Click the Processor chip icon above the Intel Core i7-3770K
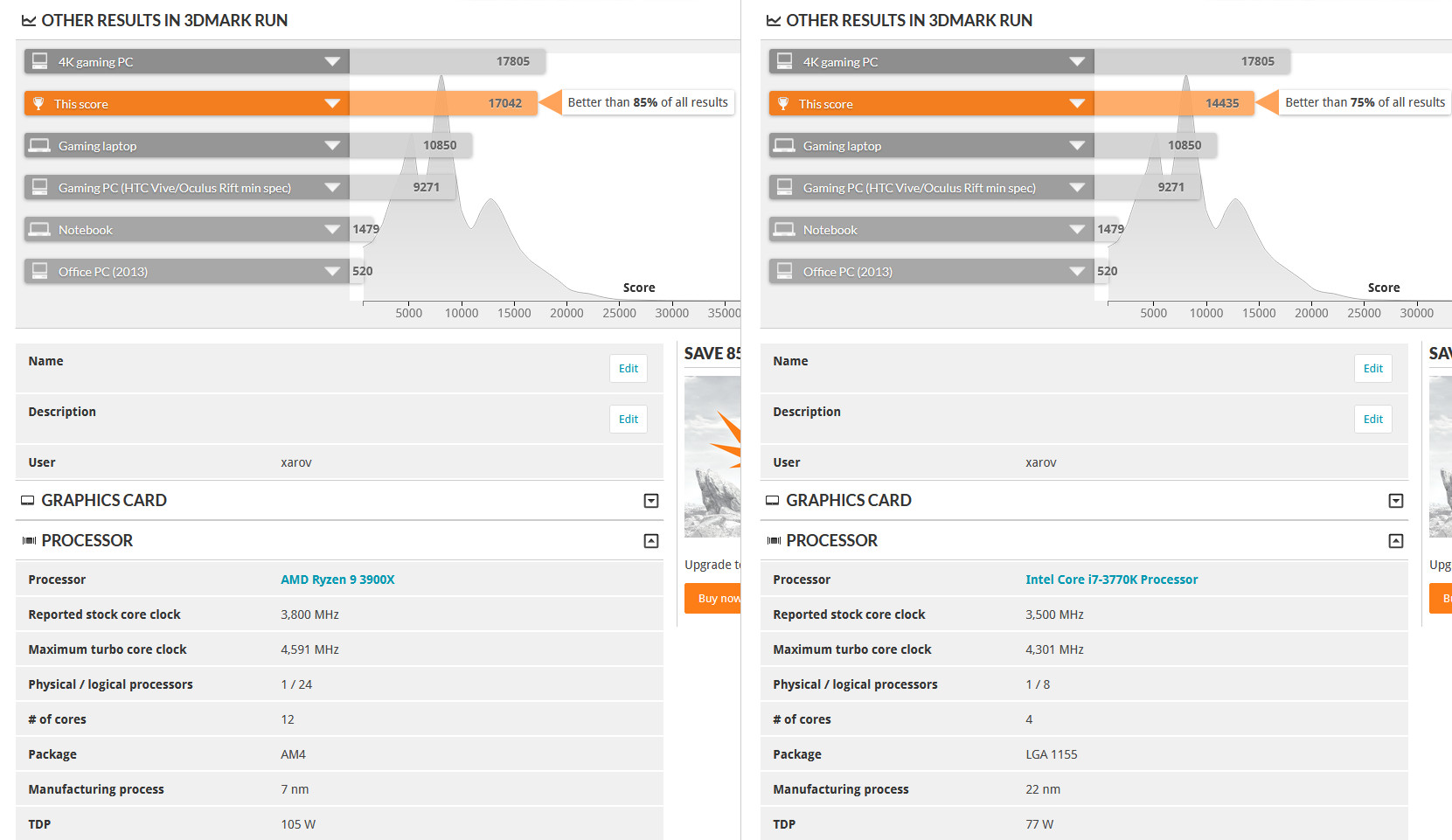Screen dimensions: 1452x840 pyautogui.click(x=773, y=541)
